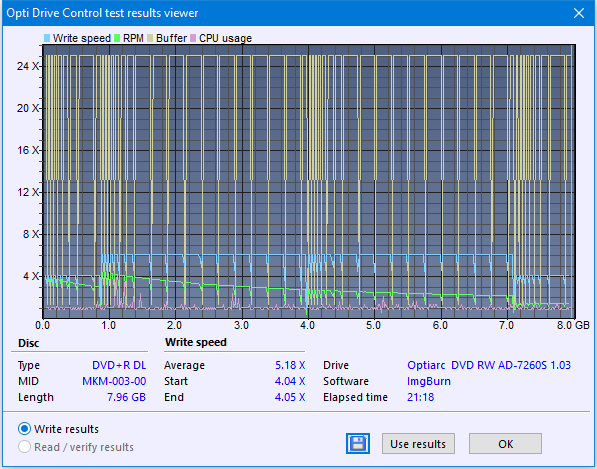Click the disc type value DVD+R DL
Viewport: 597px width, 469px height.
(119, 365)
